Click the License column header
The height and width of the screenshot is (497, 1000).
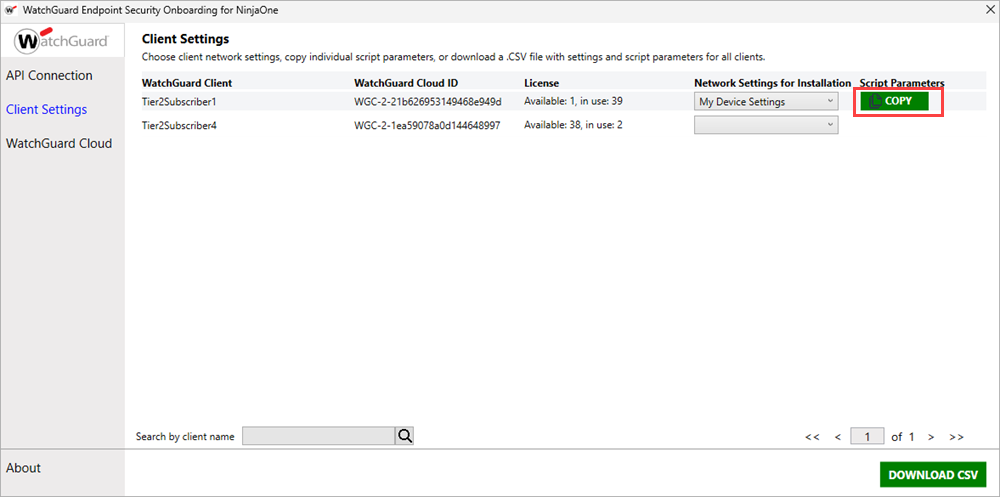pyautogui.click(x=541, y=83)
